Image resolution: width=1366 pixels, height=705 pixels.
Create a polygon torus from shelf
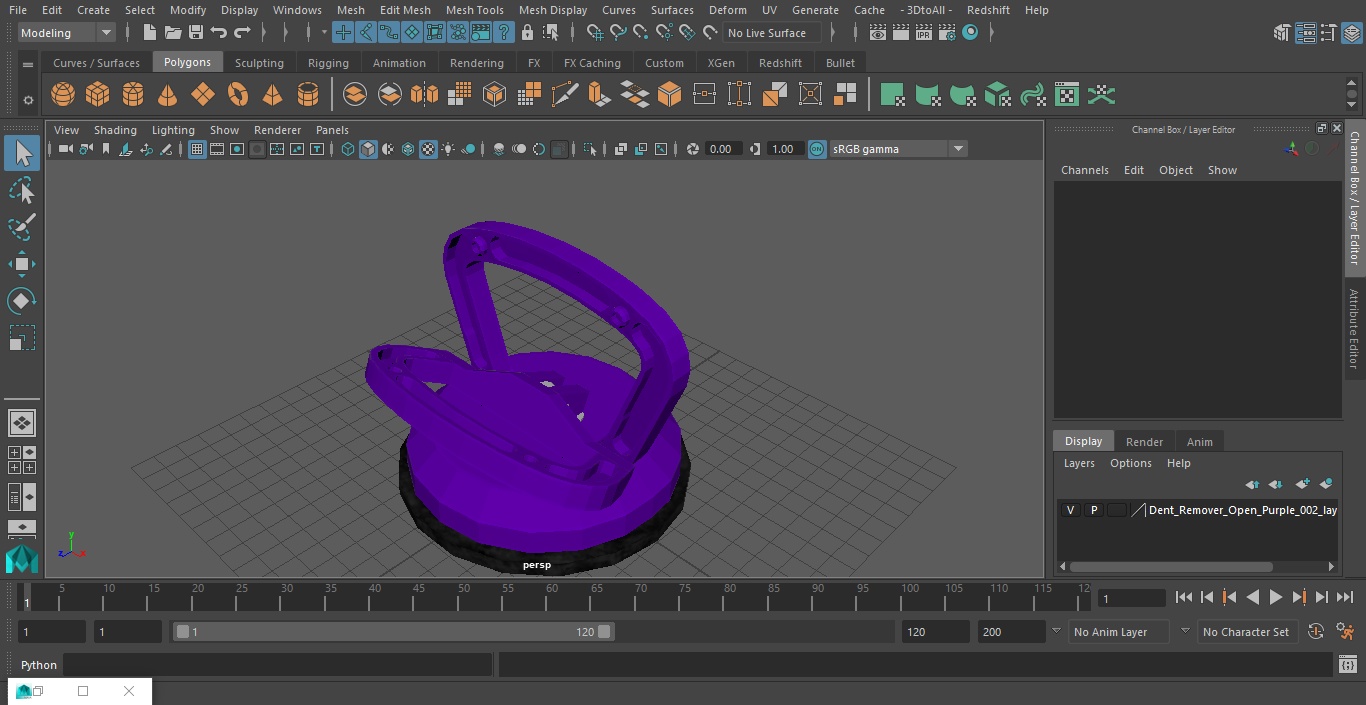(x=238, y=95)
